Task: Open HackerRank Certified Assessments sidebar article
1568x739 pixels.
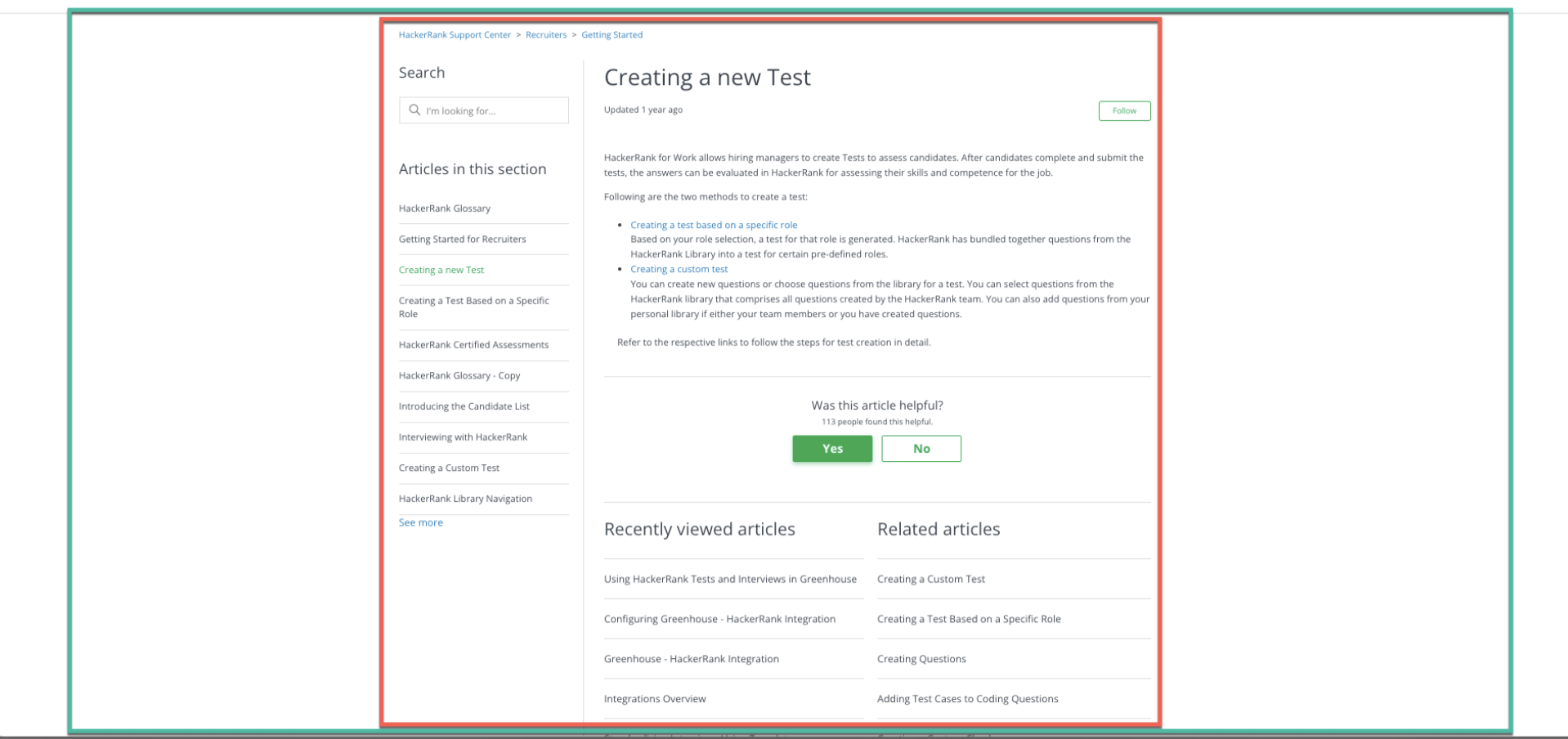Action: point(473,345)
